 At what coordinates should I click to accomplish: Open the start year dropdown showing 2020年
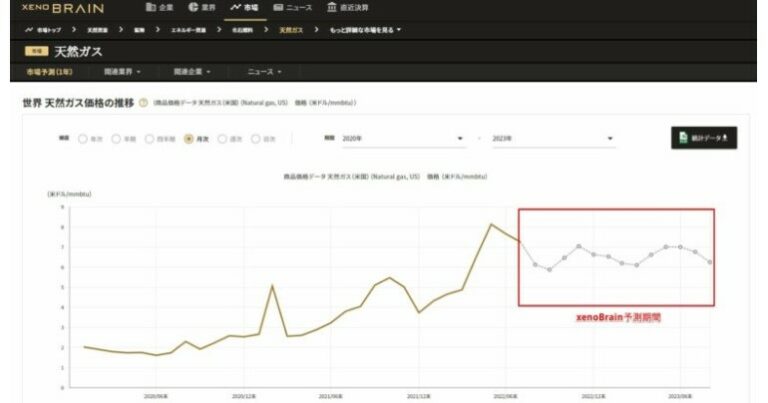[x=403, y=139]
